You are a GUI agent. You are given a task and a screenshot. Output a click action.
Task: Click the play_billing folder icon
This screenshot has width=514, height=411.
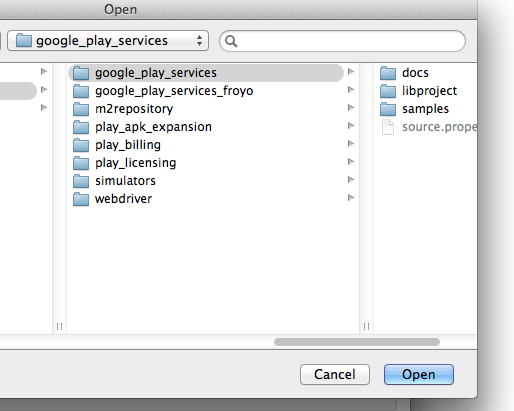coord(81,145)
